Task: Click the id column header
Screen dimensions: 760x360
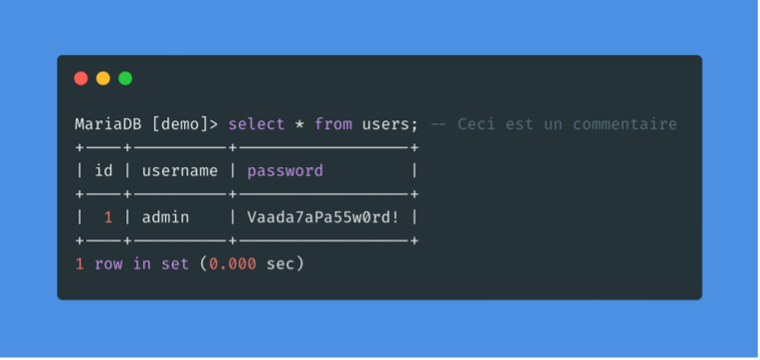Action: 103,171
